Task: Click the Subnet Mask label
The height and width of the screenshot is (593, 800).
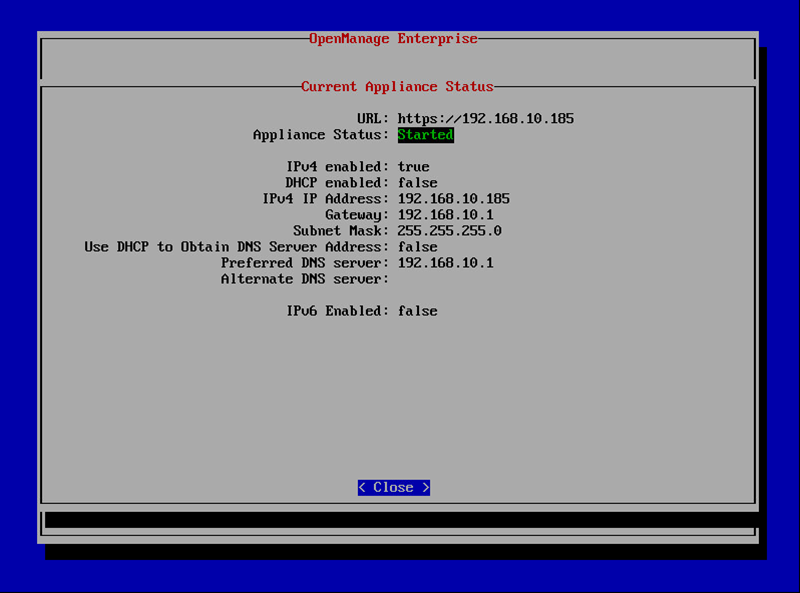Action: click(341, 231)
